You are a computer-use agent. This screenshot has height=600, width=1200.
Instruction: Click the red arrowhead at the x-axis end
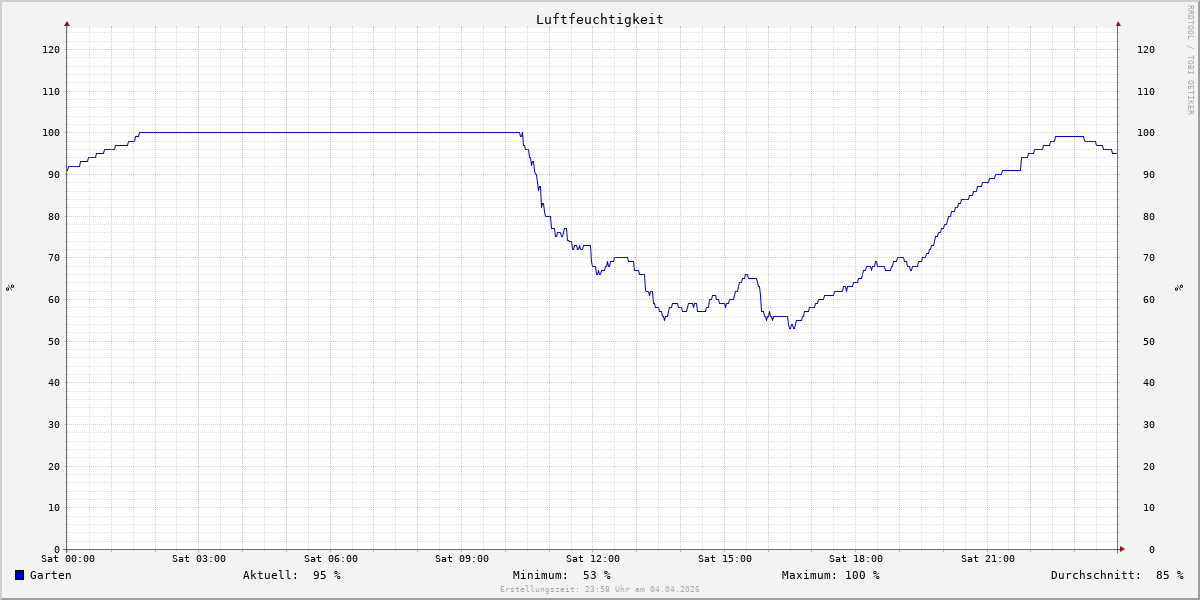(x=1121, y=549)
